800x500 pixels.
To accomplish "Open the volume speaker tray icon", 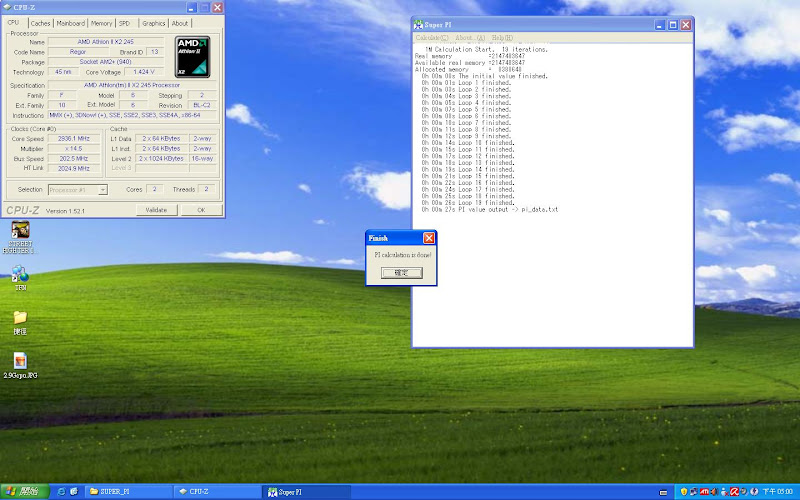I will (x=714, y=491).
